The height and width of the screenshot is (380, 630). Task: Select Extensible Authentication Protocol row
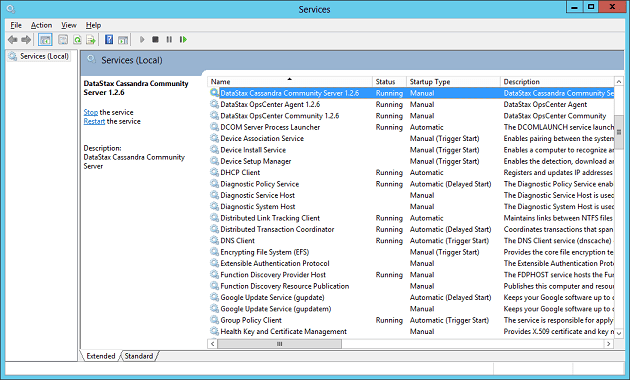[411, 264]
